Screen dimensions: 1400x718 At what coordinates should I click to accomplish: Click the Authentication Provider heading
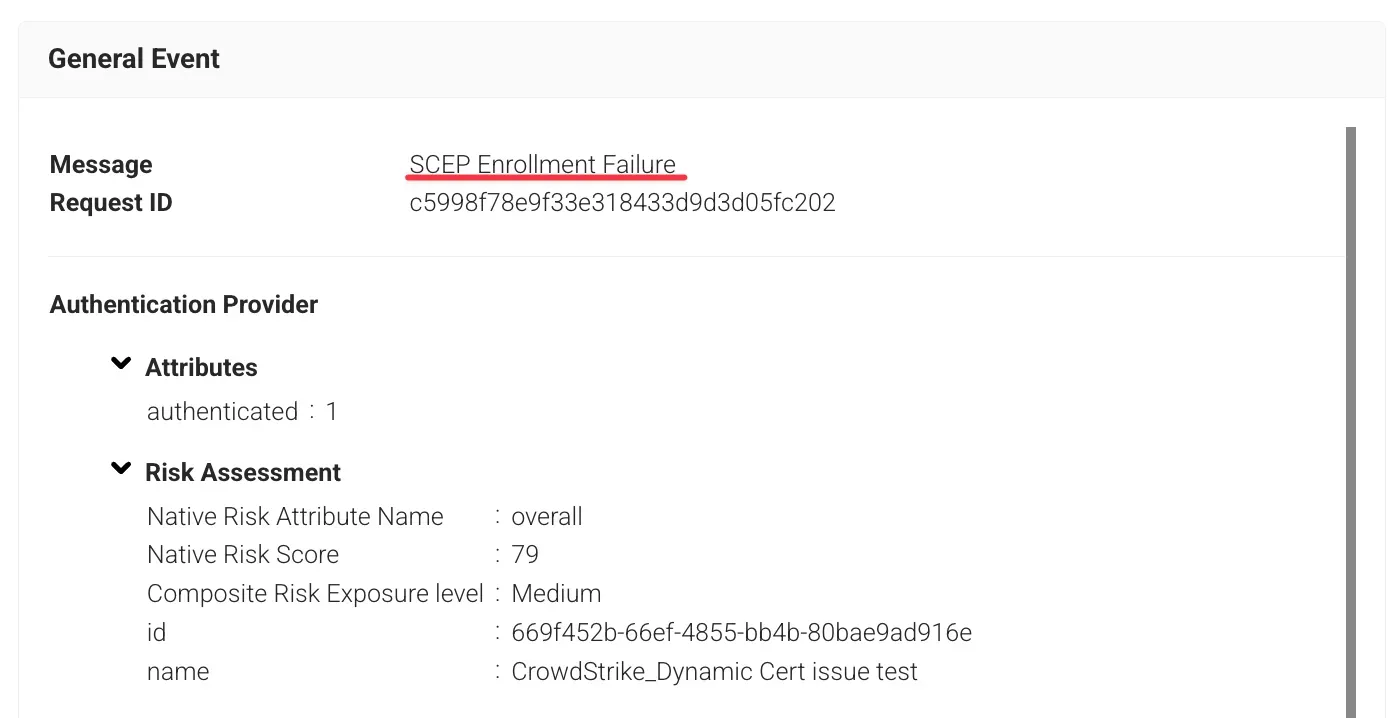click(x=184, y=305)
